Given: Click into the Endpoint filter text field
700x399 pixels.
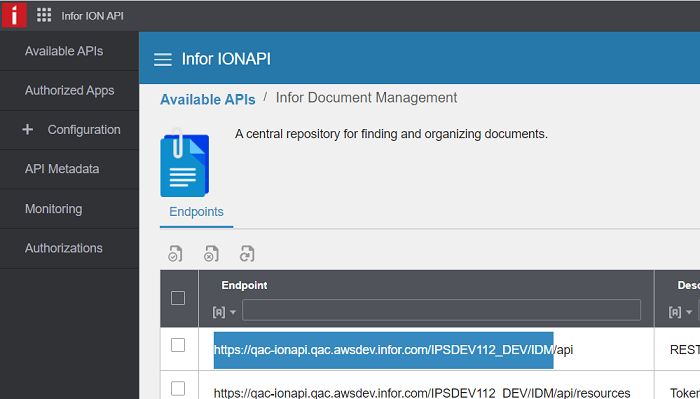Looking at the screenshot, I should point(442,310).
